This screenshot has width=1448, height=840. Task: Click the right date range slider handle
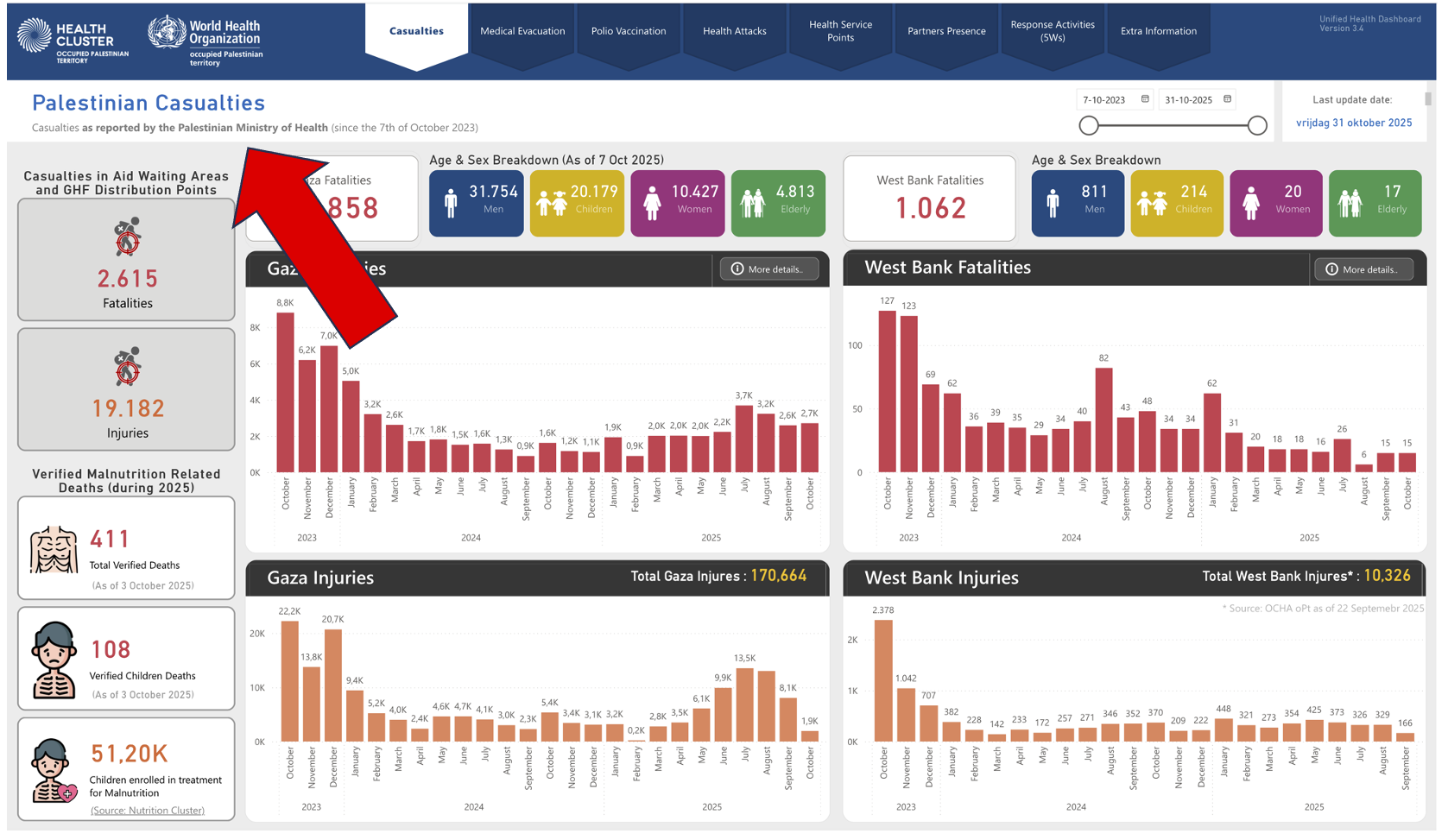pos(1257,125)
